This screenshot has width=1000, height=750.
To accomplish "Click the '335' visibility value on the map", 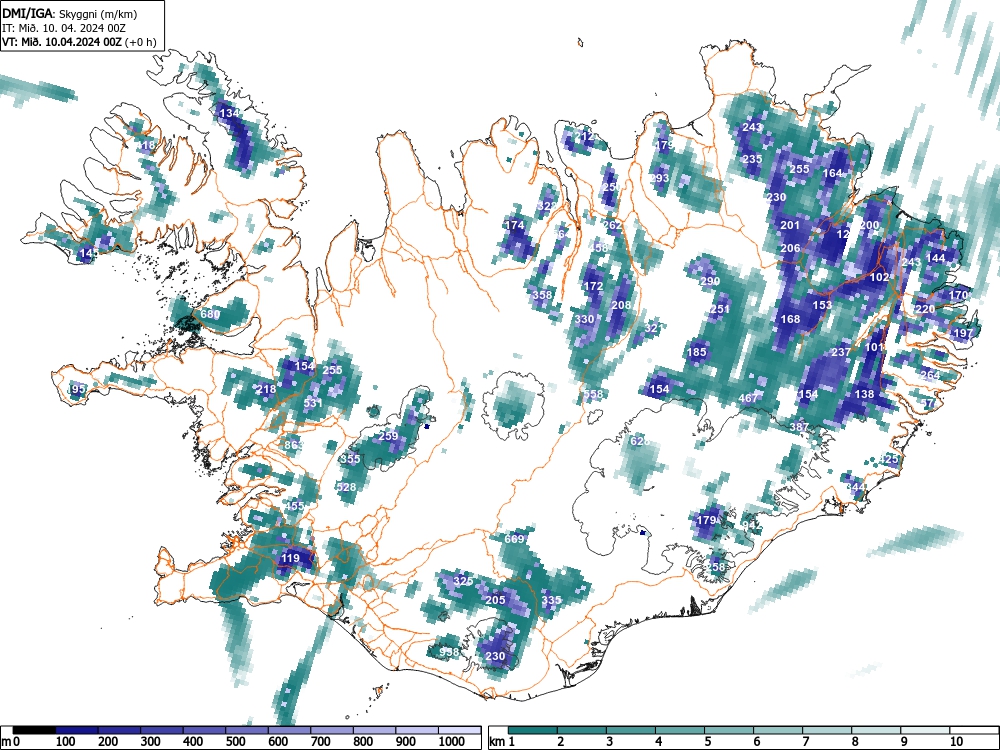I will point(552,600).
